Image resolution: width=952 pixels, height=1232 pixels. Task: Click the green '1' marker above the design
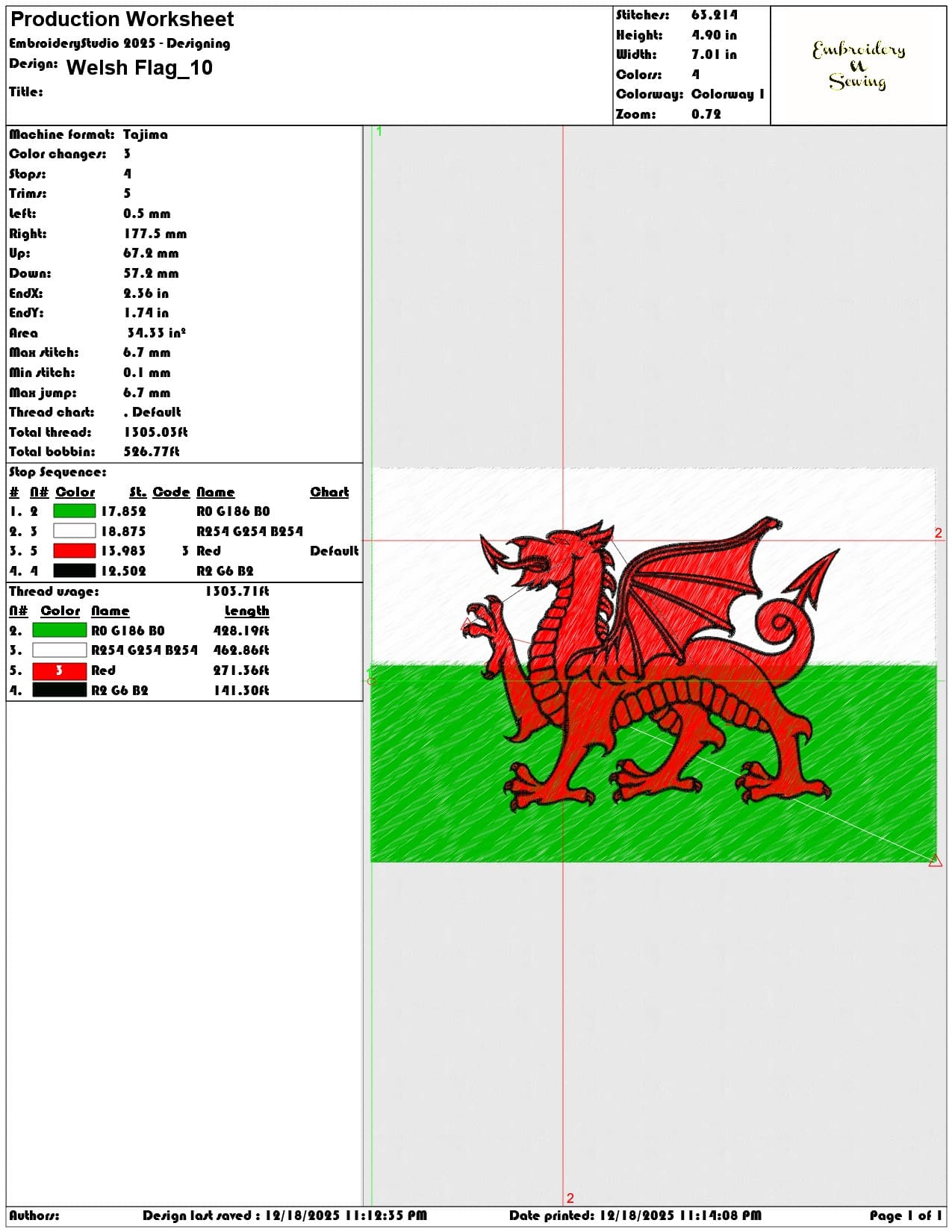(379, 131)
